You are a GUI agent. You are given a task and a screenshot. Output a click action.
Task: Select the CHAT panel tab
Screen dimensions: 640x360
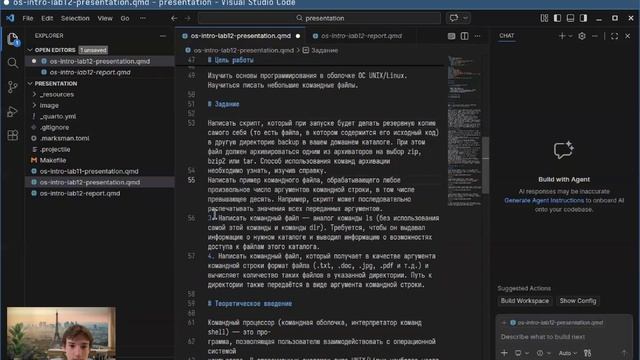[x=507, y=36]
